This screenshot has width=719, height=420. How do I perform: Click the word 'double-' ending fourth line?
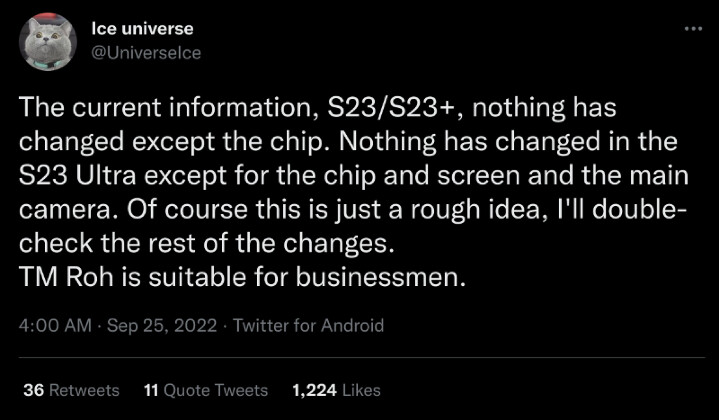pyautogui.click(x=640, y=210)
